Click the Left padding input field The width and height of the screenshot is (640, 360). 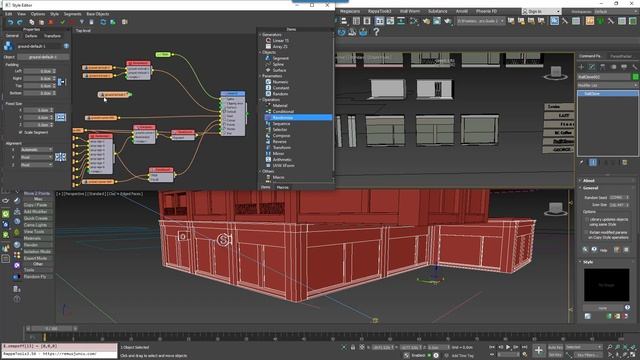38,71
